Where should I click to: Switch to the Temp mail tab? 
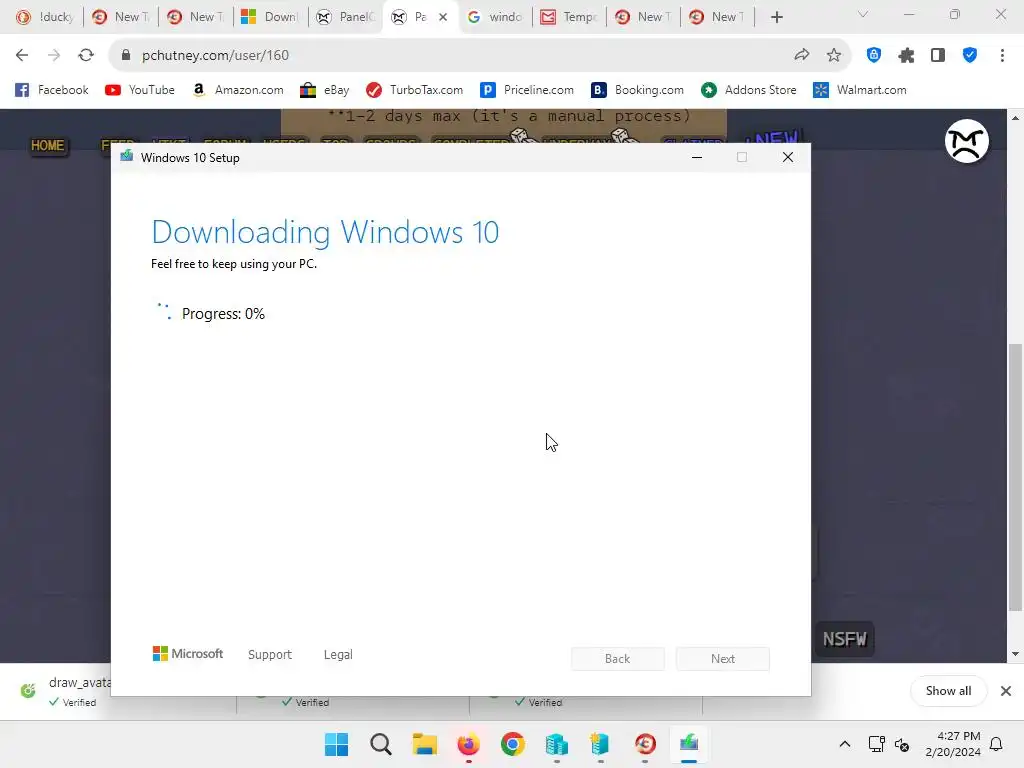click(x=569, y=17)
